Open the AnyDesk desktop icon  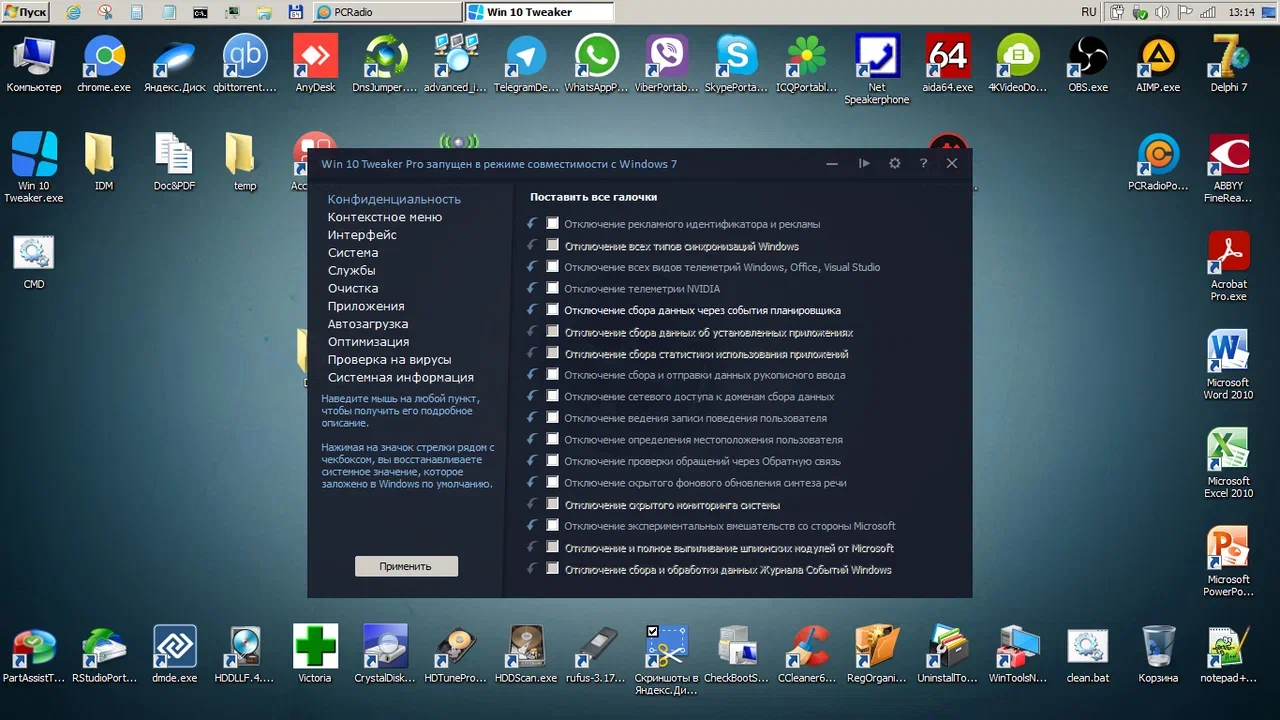coord(315,64)
